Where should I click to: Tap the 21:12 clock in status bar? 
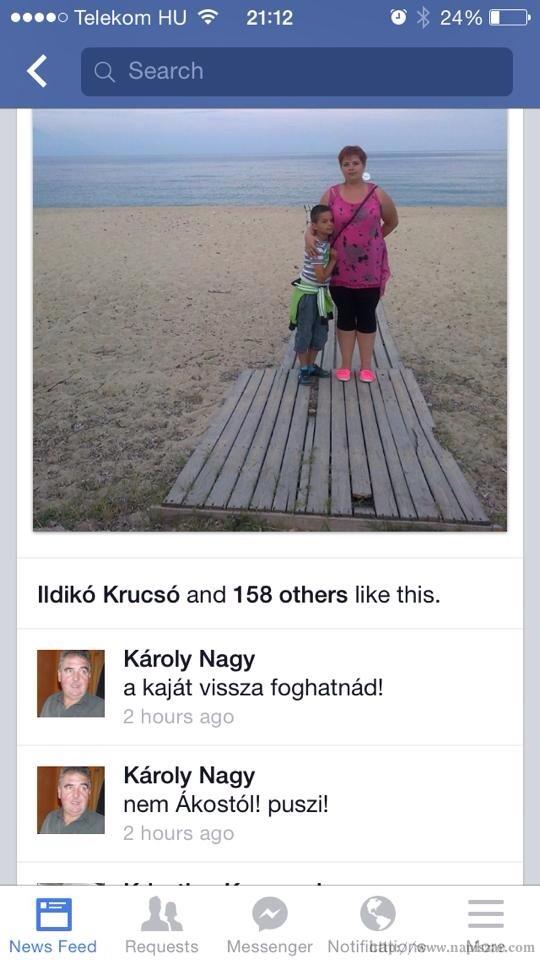pos(269,18)
